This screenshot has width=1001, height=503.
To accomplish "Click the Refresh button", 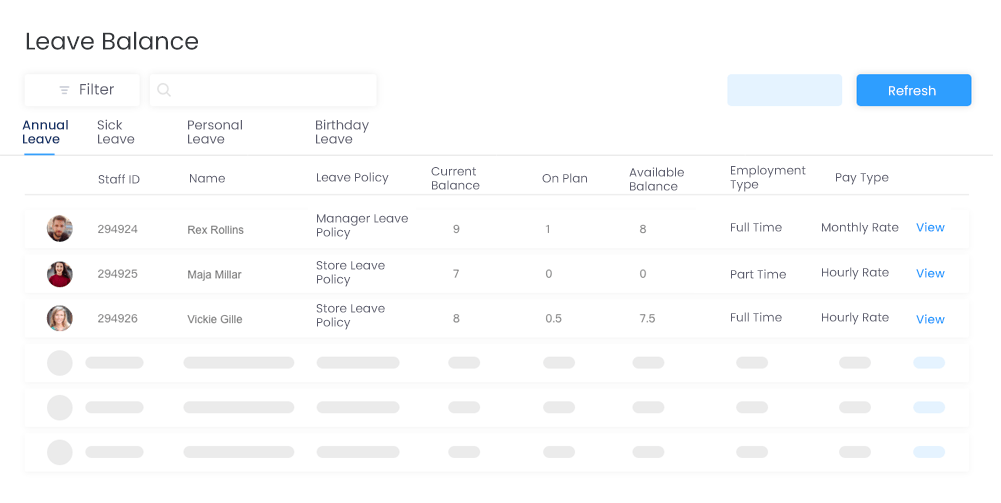I will coord(914,90).
